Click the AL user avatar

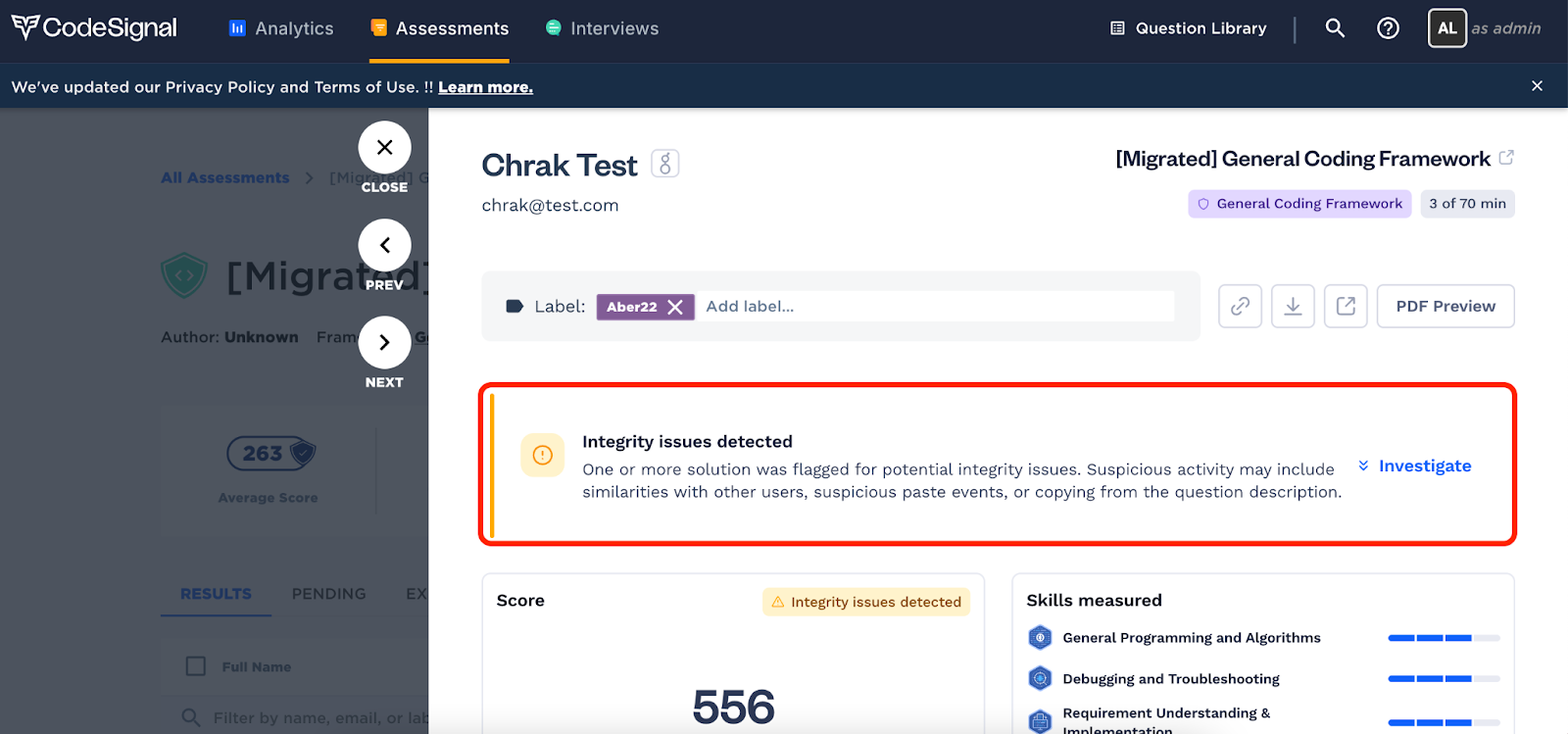coord(1446,28)
